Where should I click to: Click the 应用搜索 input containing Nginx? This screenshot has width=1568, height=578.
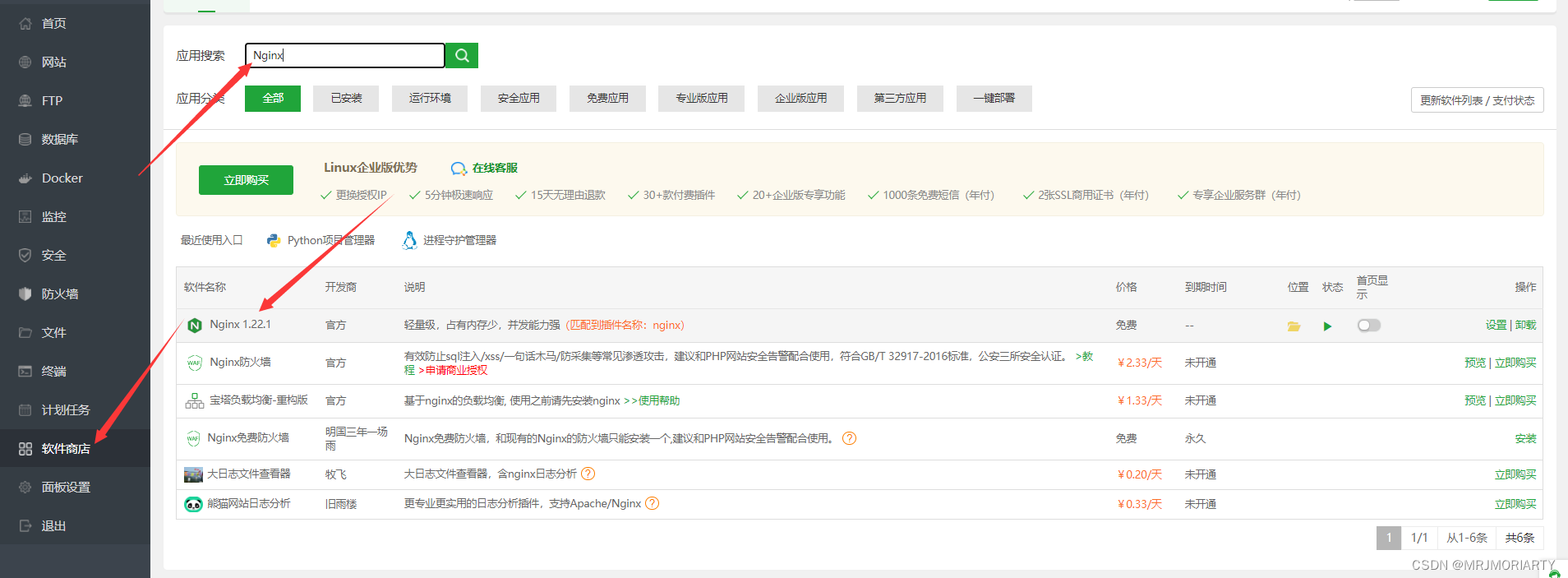pos(344,55)
